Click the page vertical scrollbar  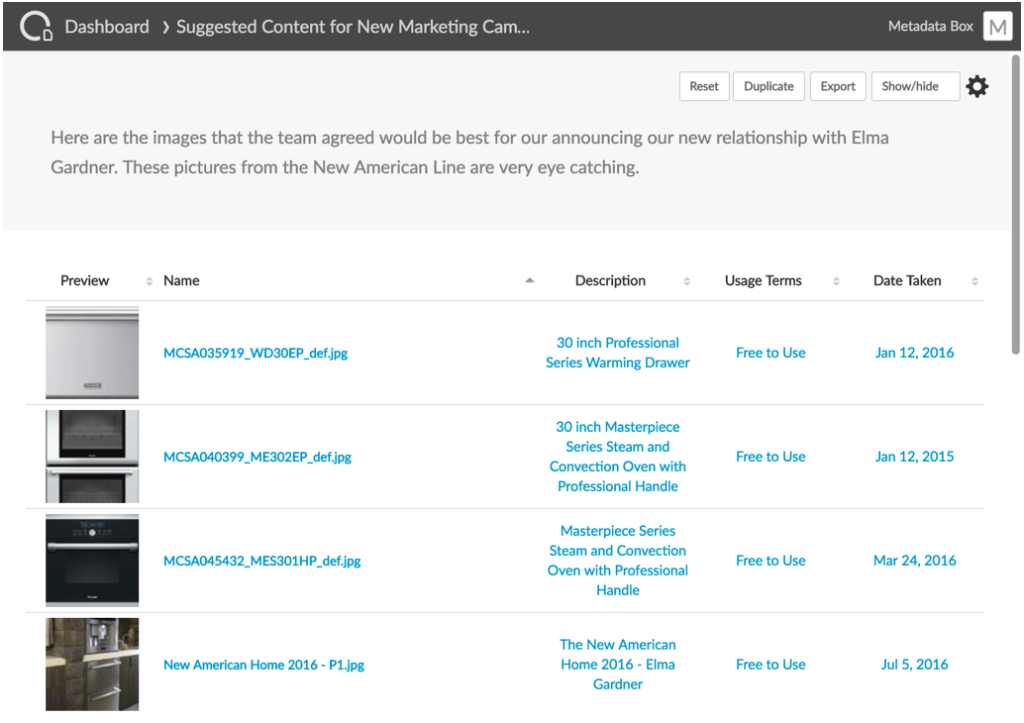point(1016,200)
